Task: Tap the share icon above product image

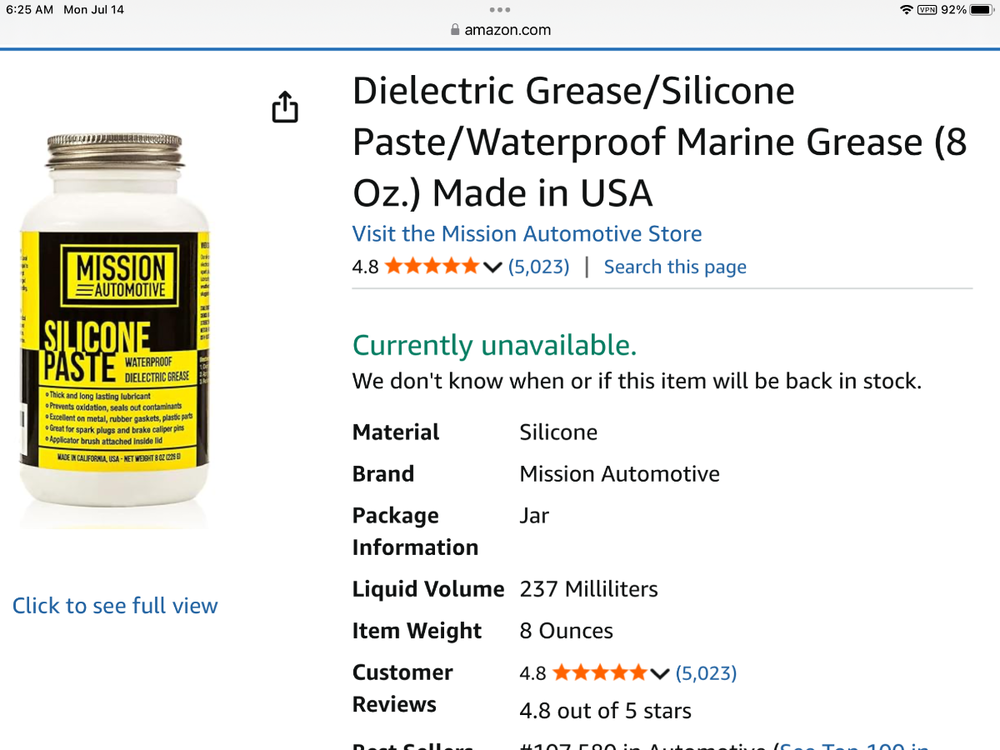Action: click(x=284, y=107)
